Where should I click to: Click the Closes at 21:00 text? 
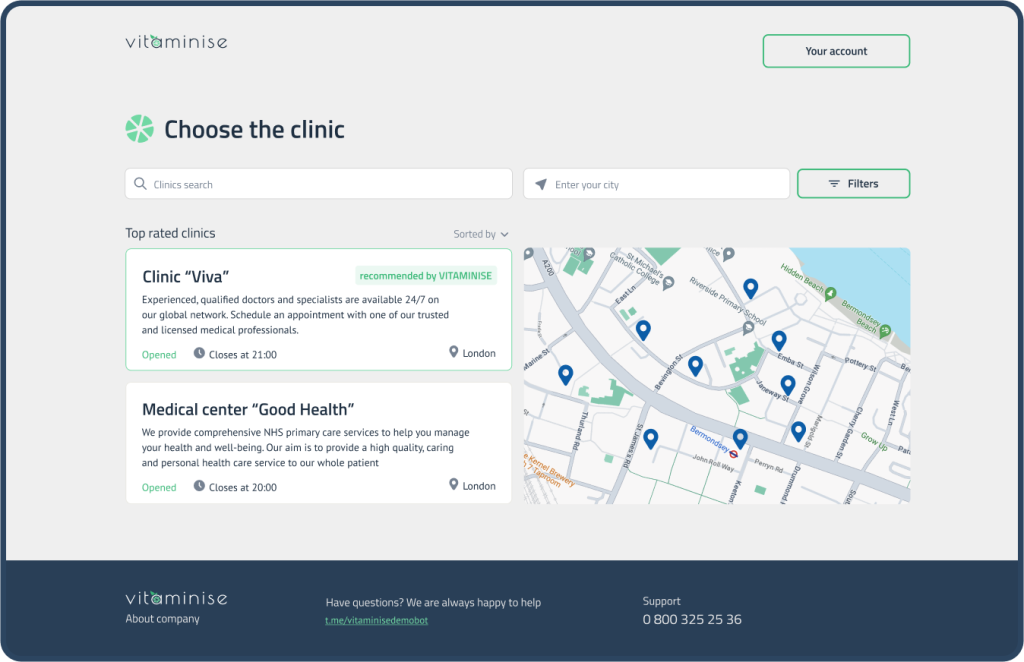243,355
